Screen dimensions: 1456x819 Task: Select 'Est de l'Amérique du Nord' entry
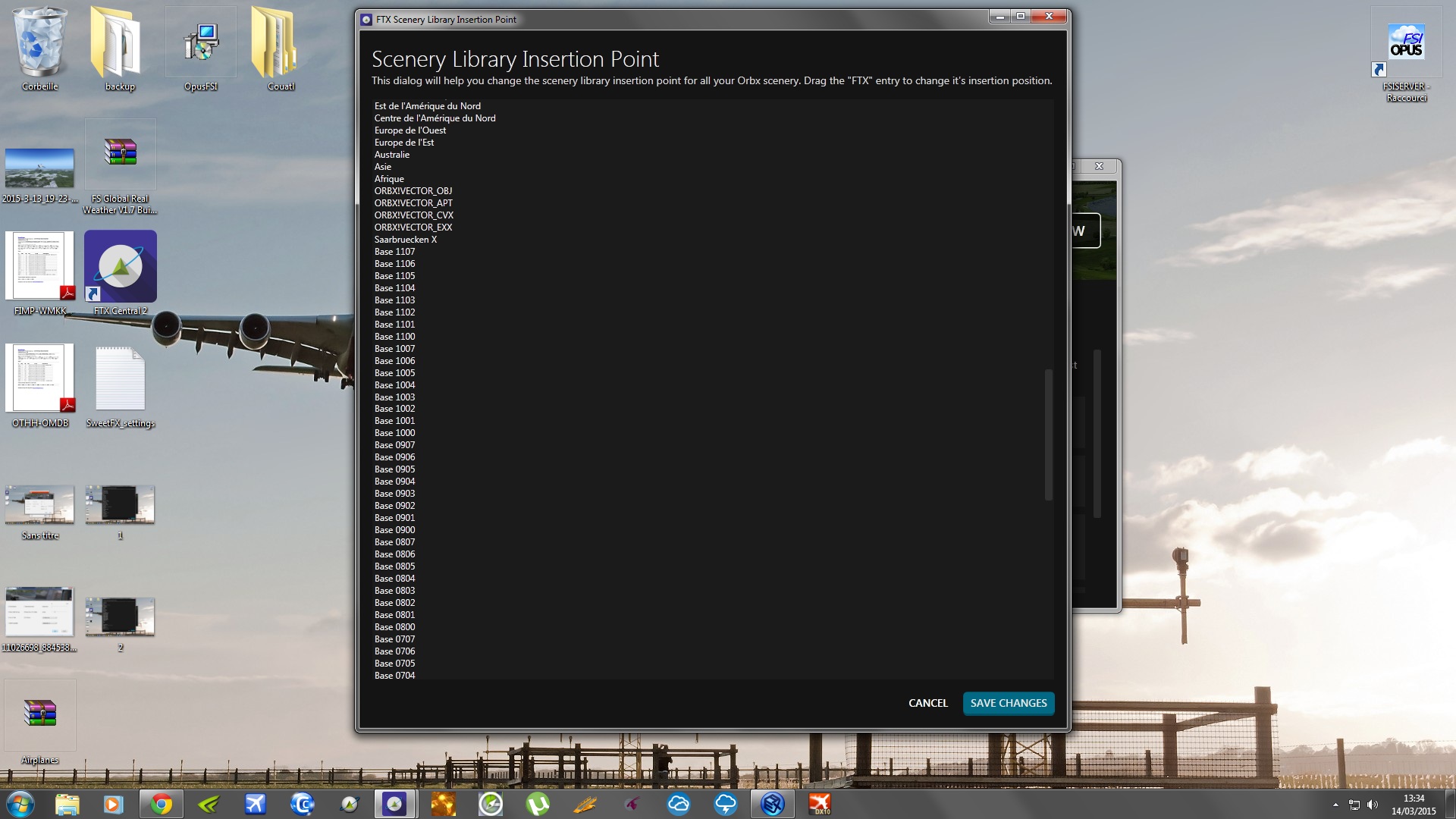click(x=428, y=106)
